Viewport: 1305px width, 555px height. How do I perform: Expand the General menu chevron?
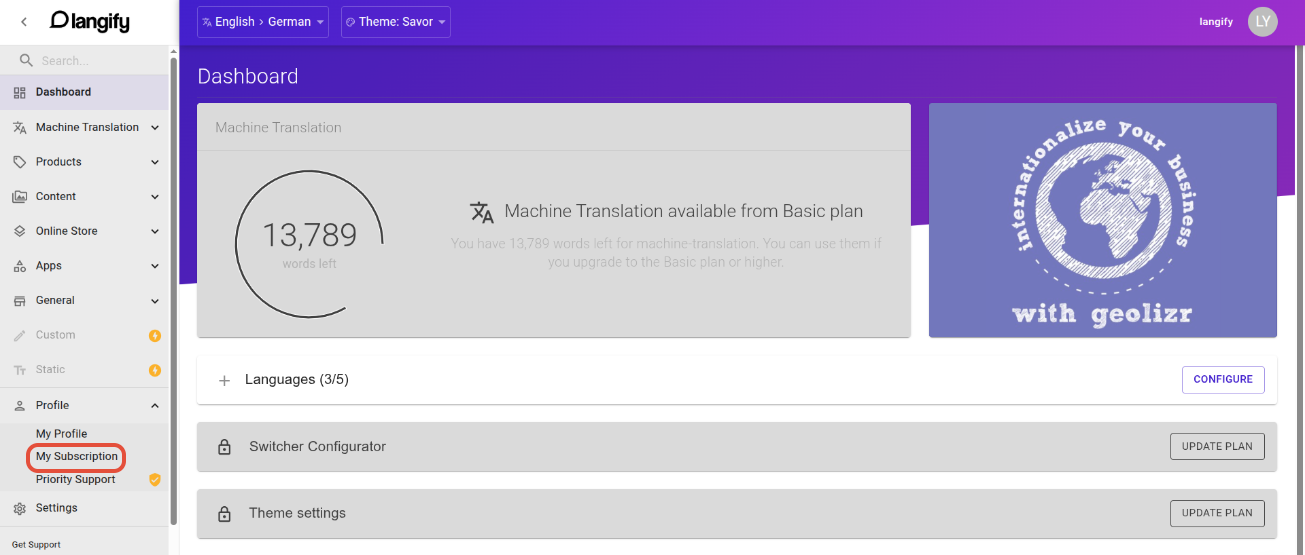(155, 301)
